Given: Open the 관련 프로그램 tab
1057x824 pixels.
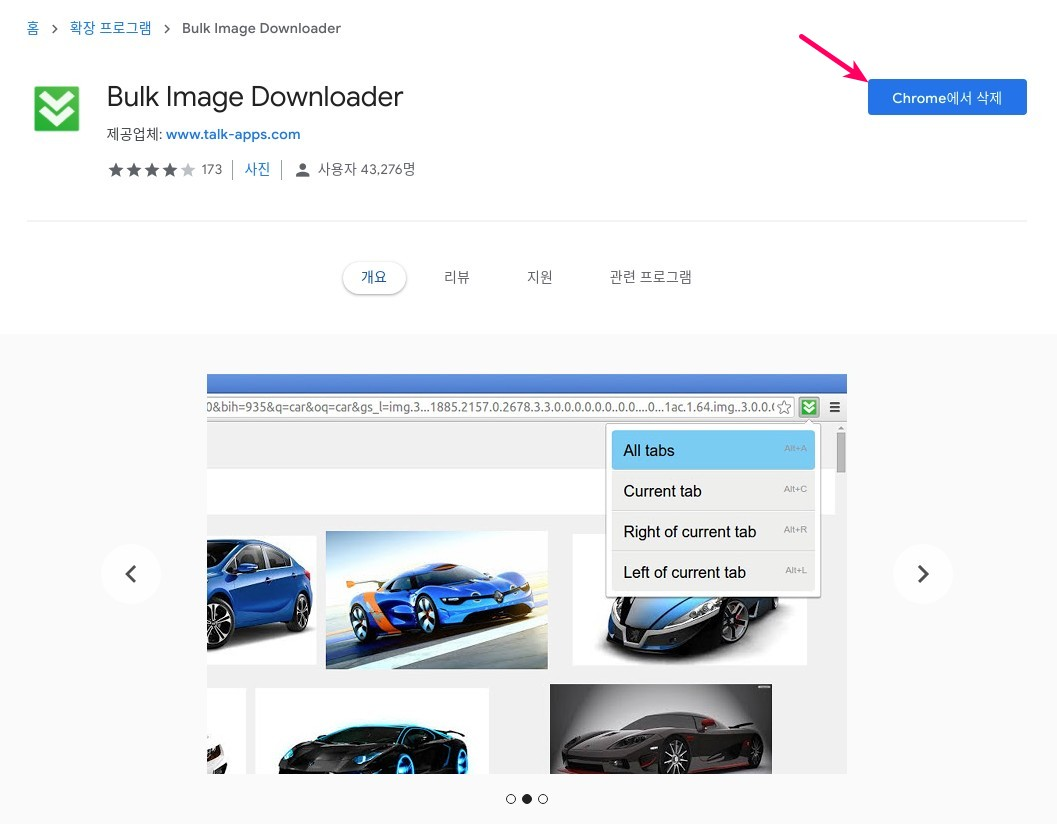Looking at the screenshot, I should 651,277.
